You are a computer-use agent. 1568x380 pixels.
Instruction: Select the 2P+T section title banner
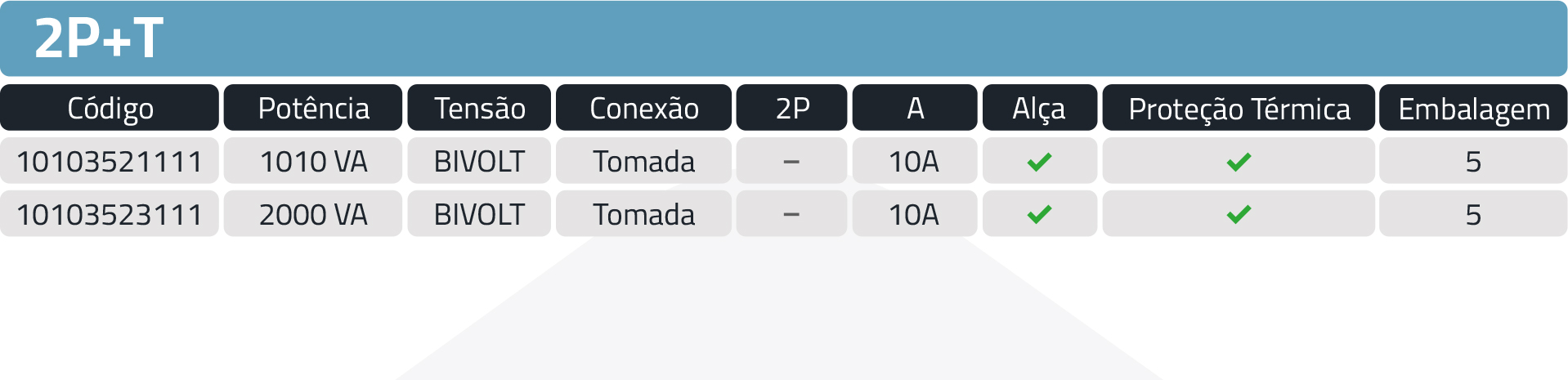tap(98, 38)
